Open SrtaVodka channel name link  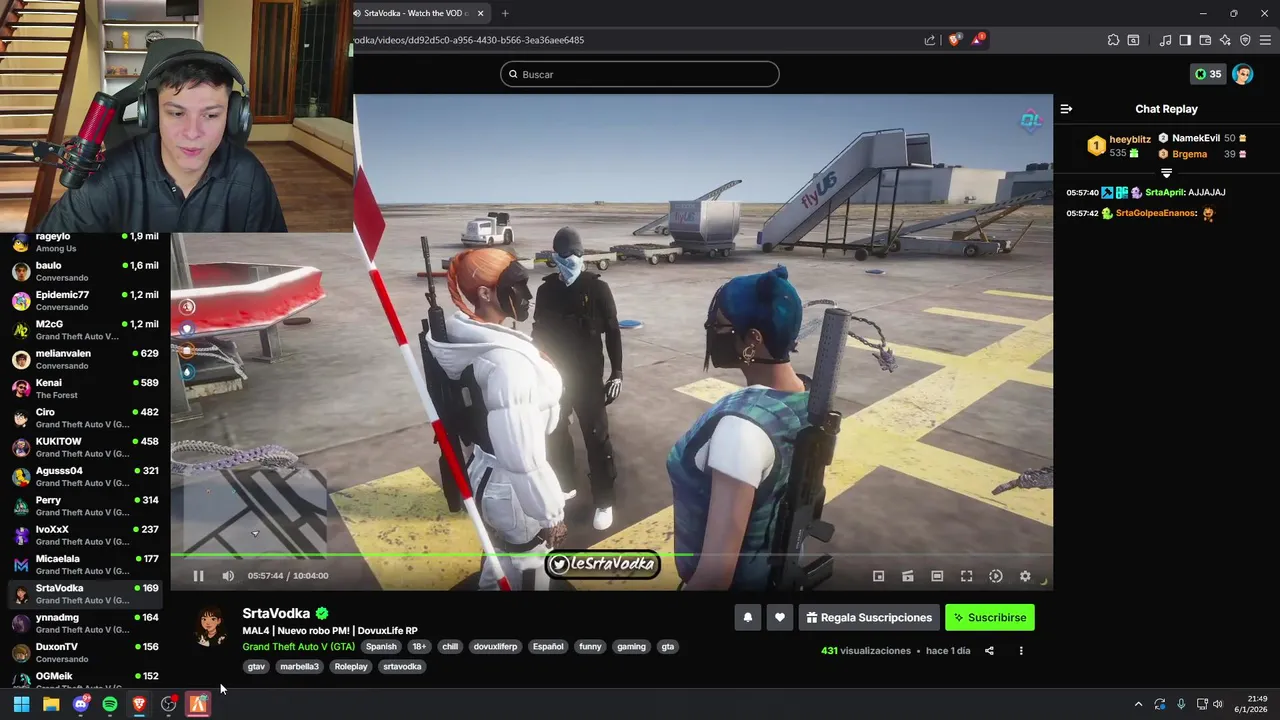[x=276, y=613]
